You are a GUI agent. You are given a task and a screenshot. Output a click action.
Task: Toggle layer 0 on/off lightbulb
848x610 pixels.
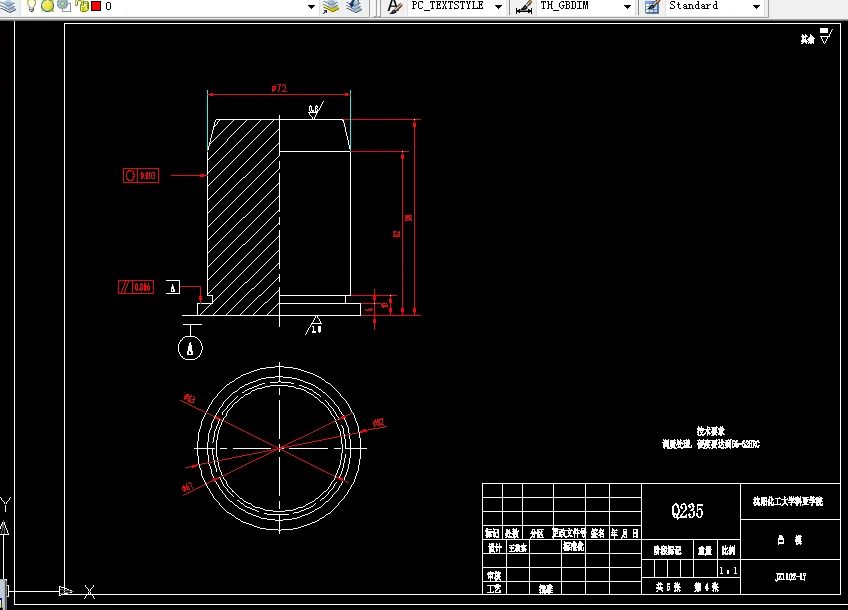[x=31, y=6]
